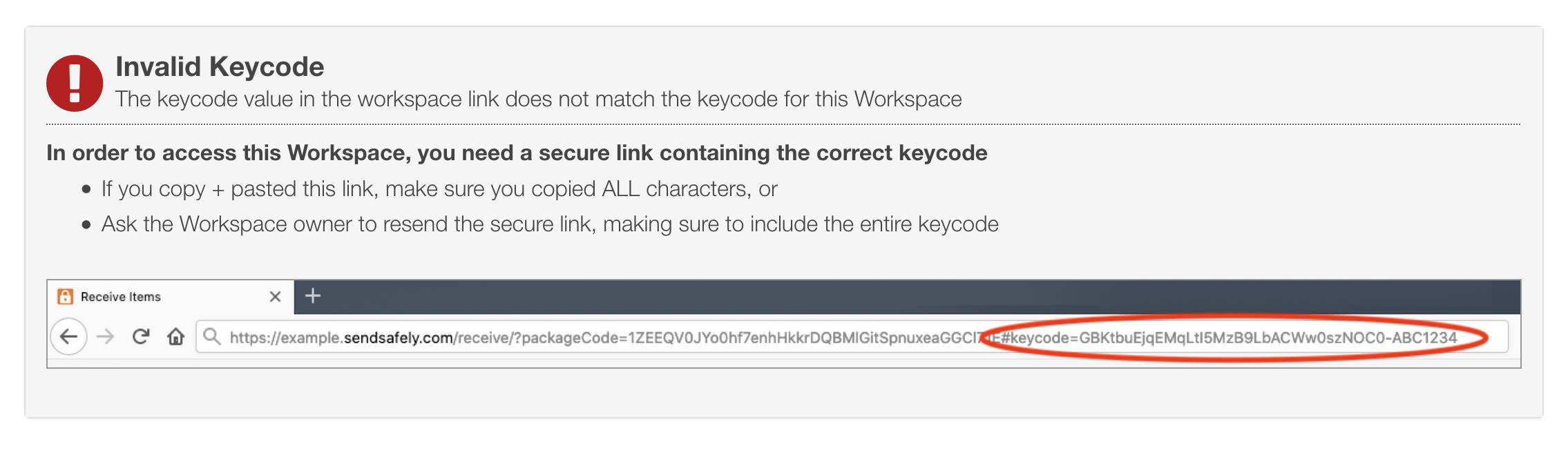Open a new browser tab with the plus icon
This screenshot has width=1568, height=453.
(314, 296)
